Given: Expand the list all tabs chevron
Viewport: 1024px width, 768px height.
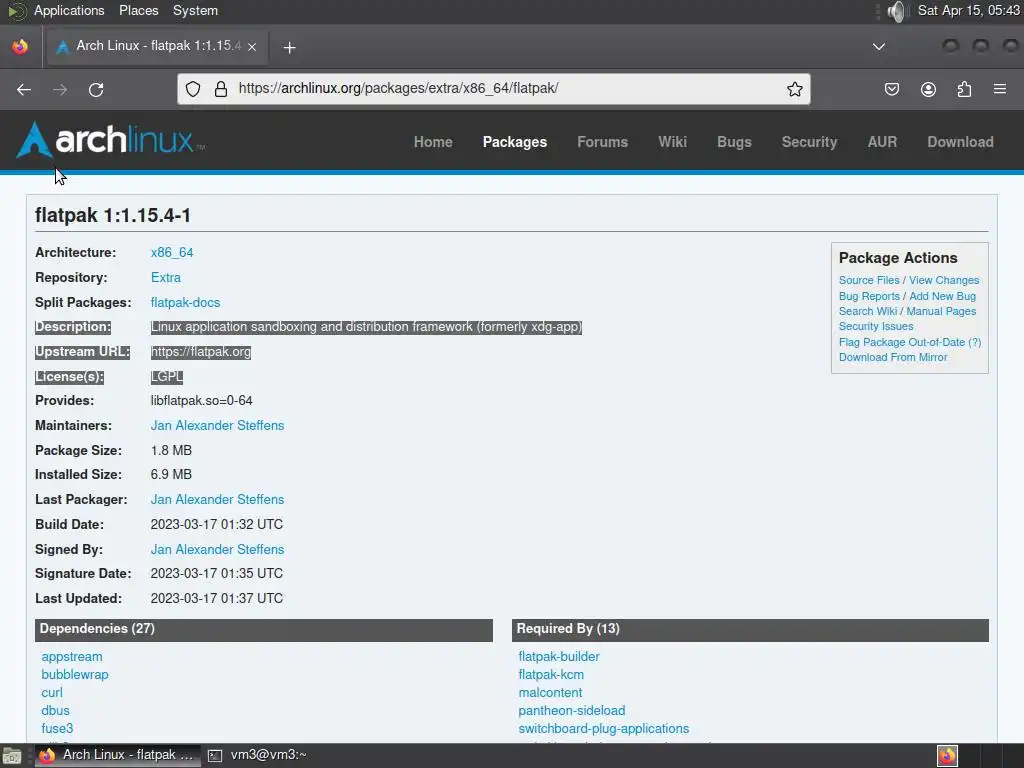Looking at the screenshot, I should tap(879, 46).
